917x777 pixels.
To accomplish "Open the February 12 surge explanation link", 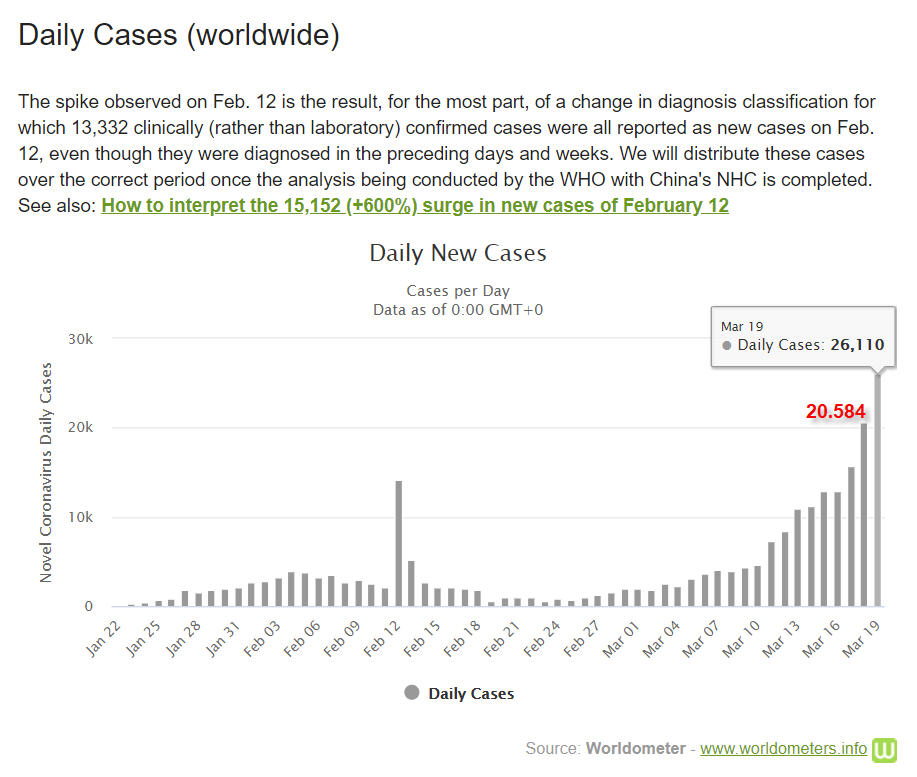I will (x=415, y=205).
